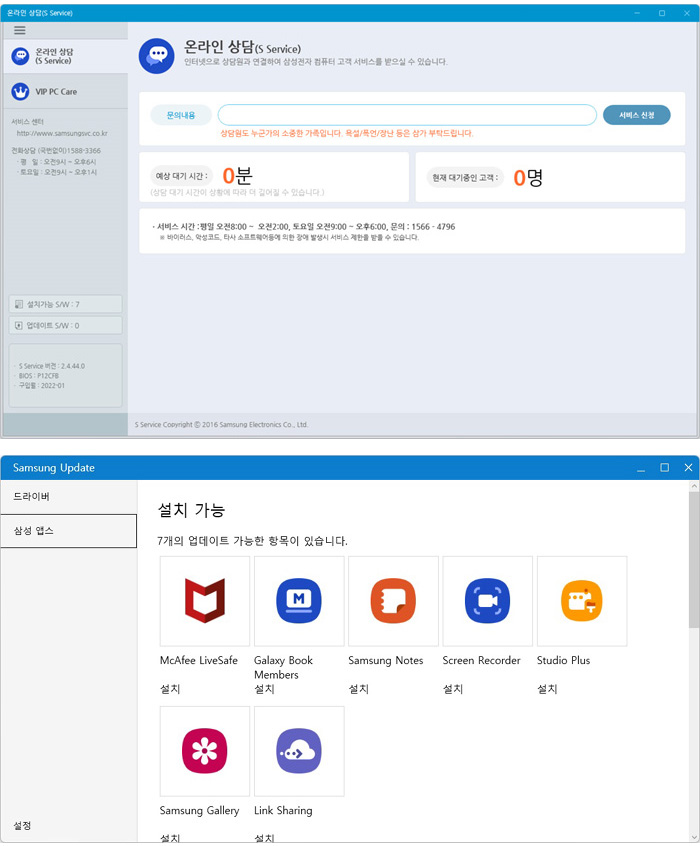Install Samsung Notes via 설치 link

click(358, 689)
